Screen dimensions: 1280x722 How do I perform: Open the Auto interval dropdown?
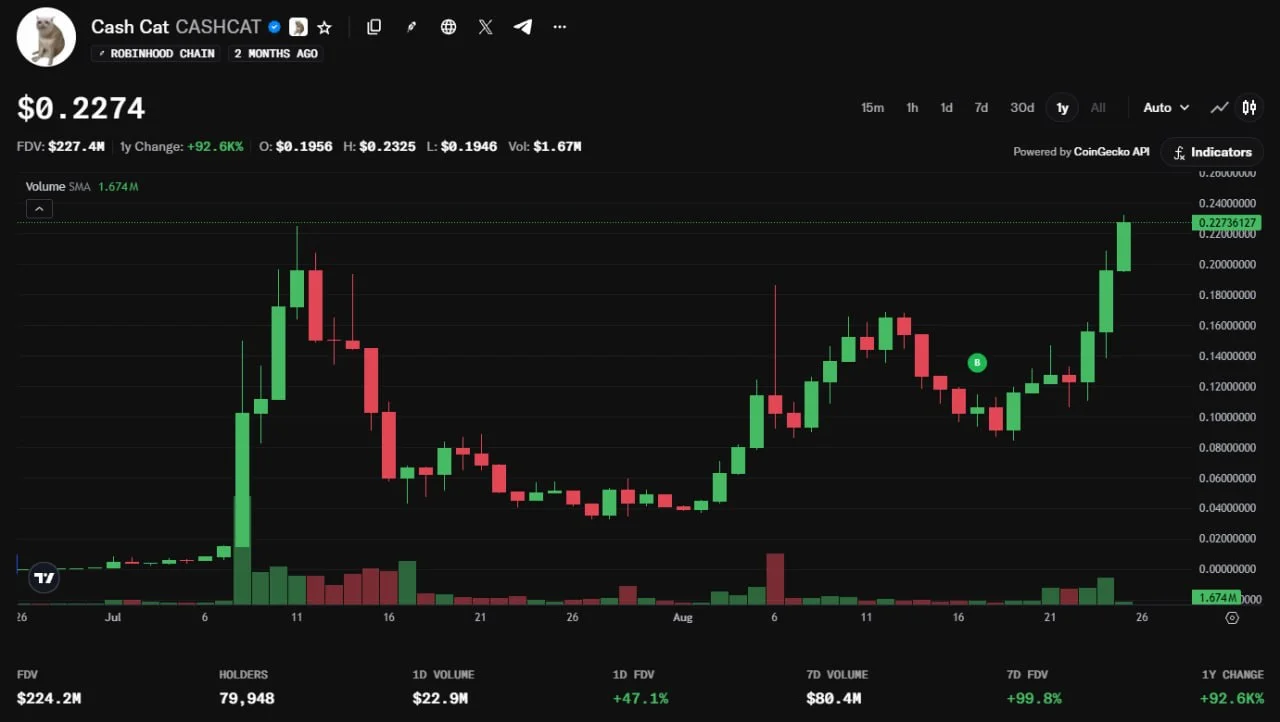(x=1166, y=107)
